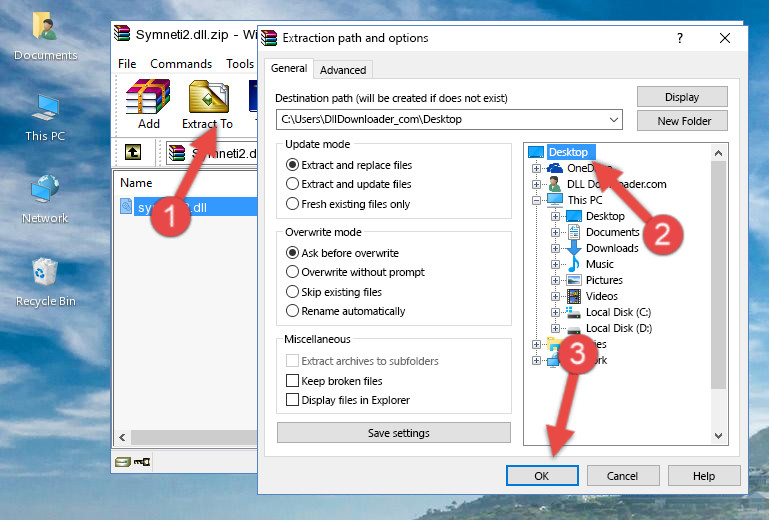This screenshot has height=520, width=769.
Task: Enable Keep broken files checkbox
Action: pyautogui.click(x=292, y=381)
